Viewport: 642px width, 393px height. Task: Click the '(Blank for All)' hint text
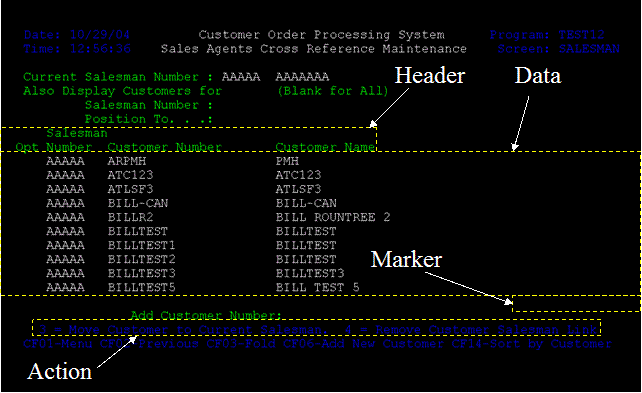(x=332, y=91)
